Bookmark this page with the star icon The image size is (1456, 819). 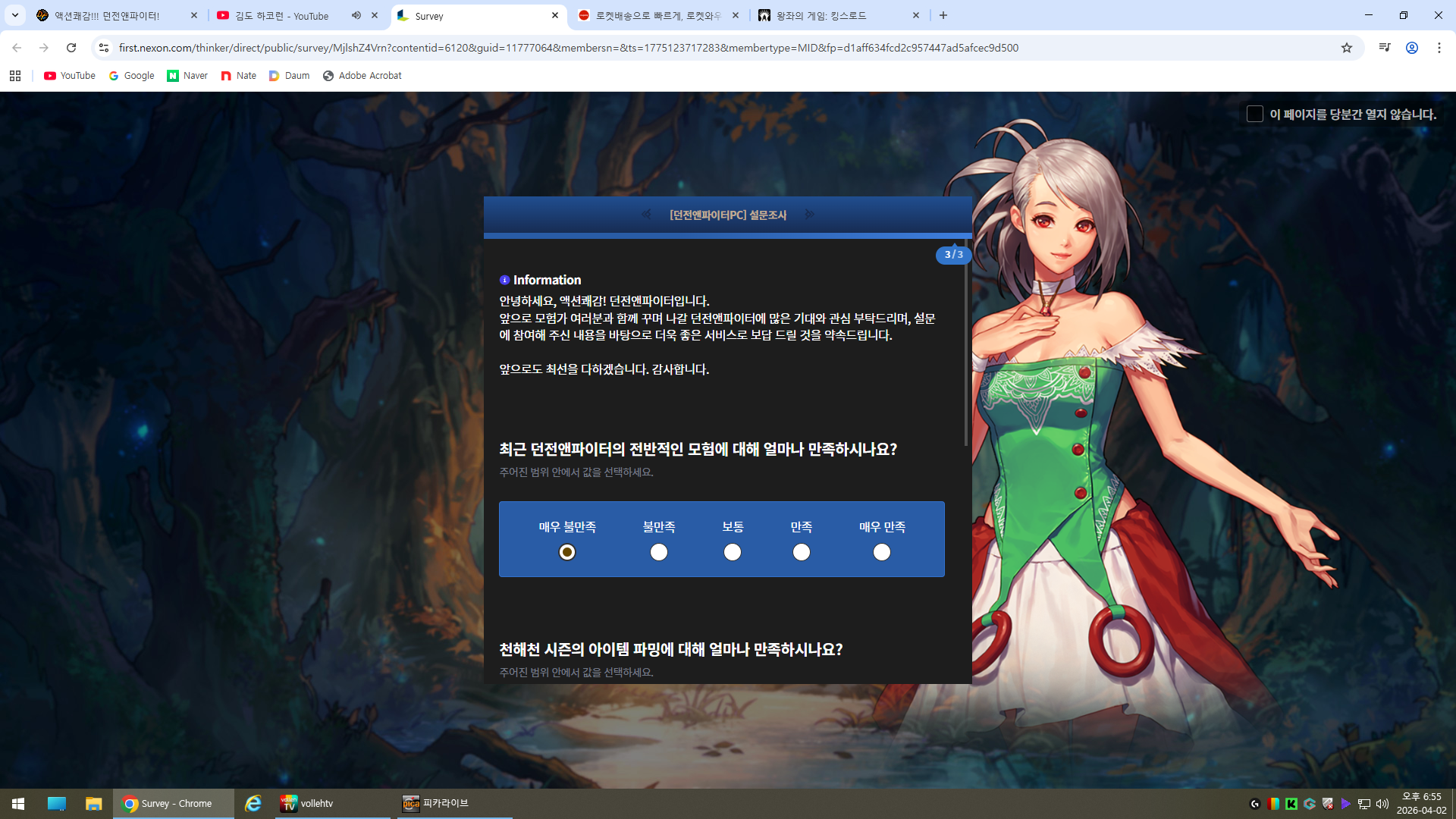pos(1346,48)
